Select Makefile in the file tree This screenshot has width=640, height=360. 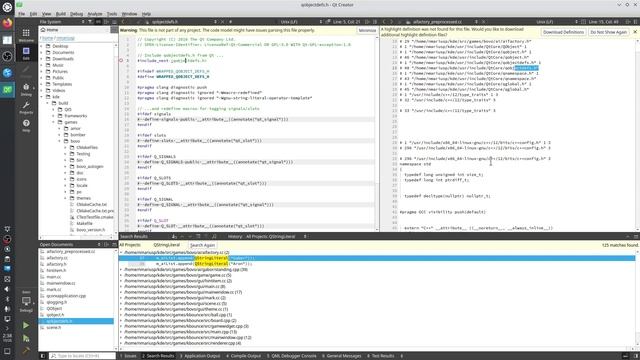coord(84,223)
